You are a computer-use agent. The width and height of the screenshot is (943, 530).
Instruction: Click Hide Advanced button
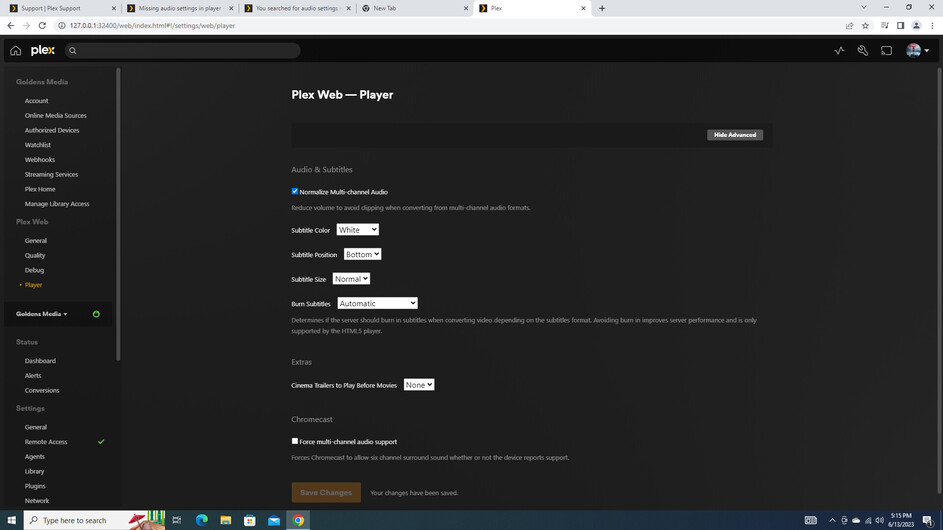pyautogui.click(x=735, y=135)
